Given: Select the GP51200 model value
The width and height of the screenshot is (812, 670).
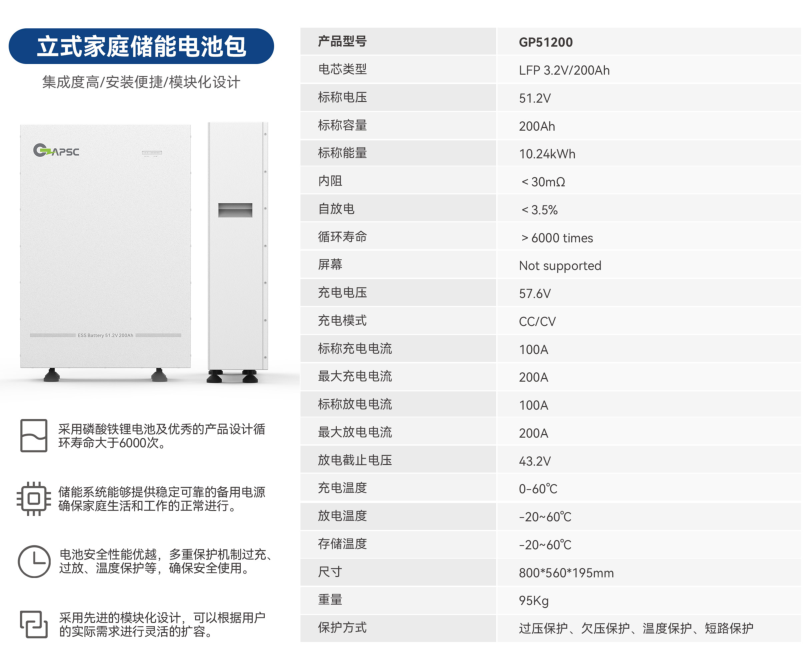Looking at the screenshot, I should (x=546, y=43).
